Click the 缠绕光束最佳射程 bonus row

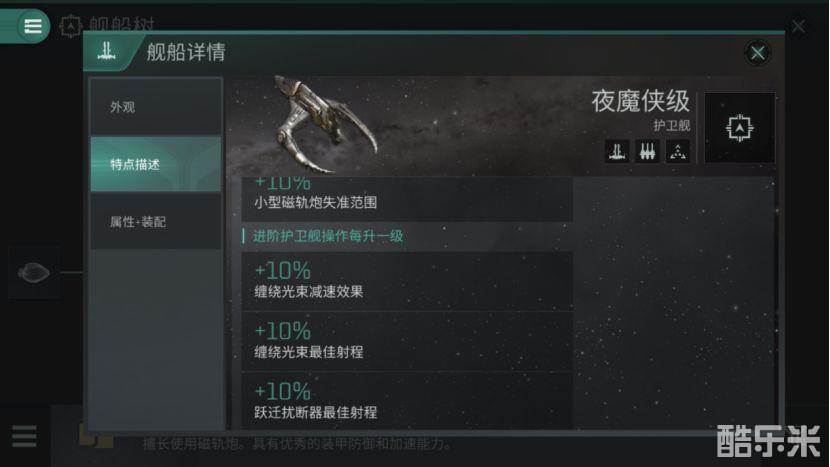click(407, 342)
